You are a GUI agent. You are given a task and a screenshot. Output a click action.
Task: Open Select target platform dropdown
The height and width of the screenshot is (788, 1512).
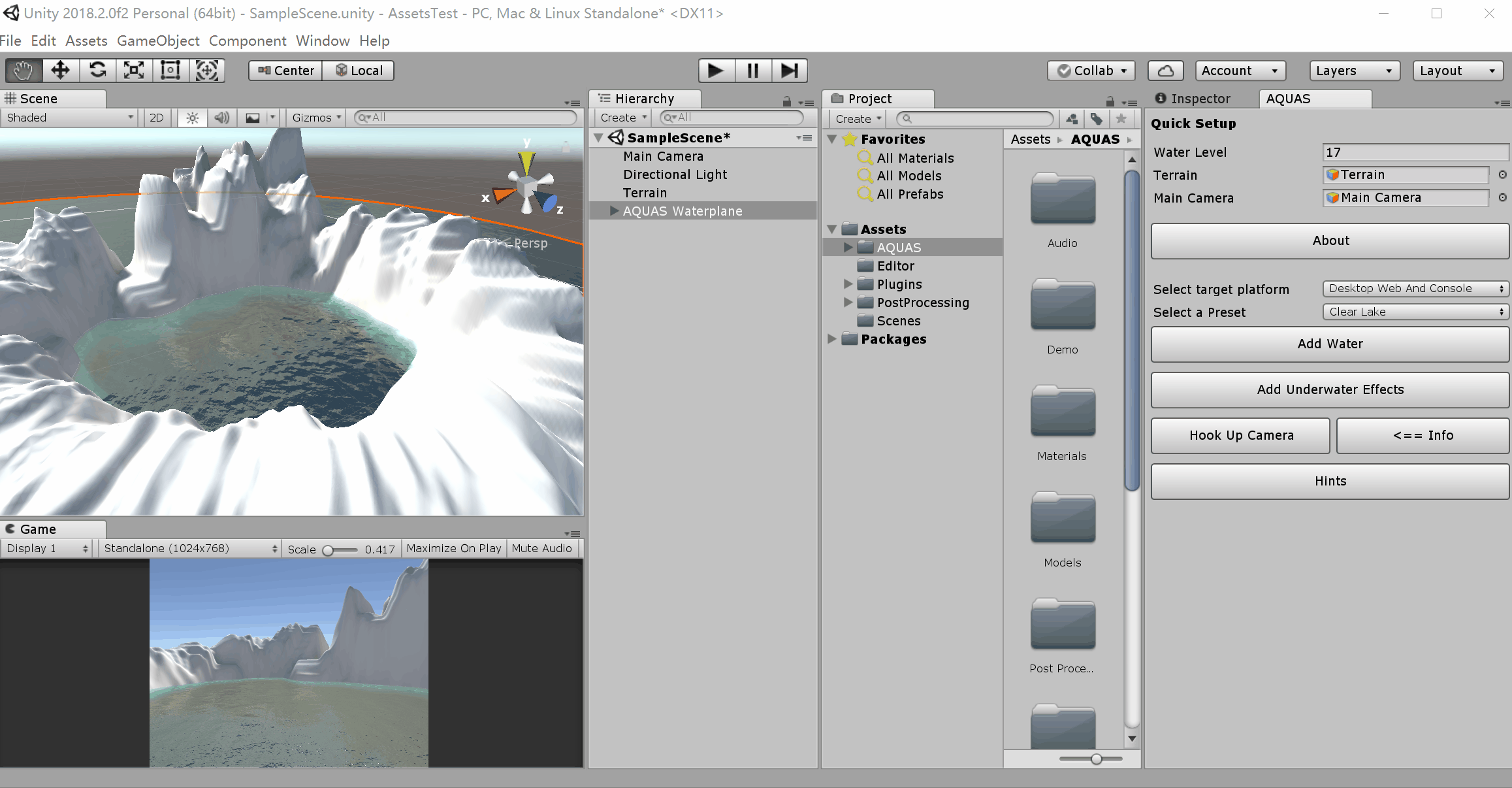1415,289
